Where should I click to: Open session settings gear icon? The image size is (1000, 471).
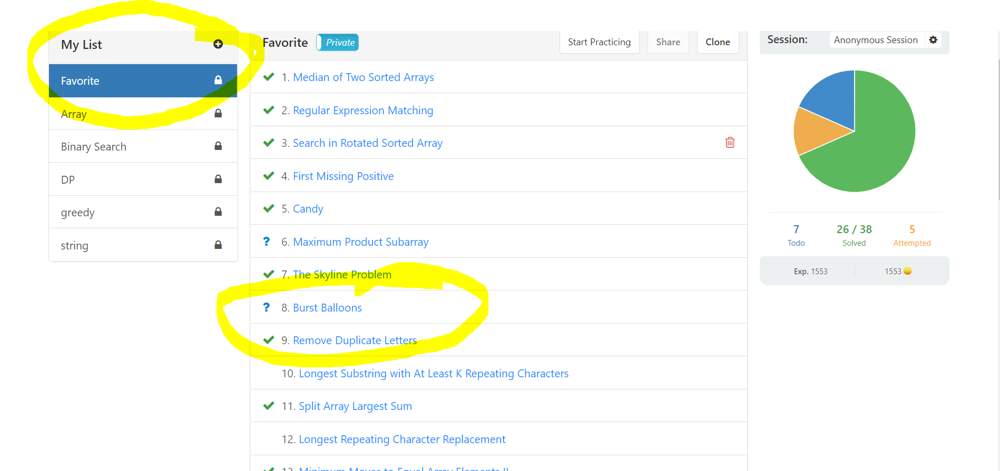(933, 40)
